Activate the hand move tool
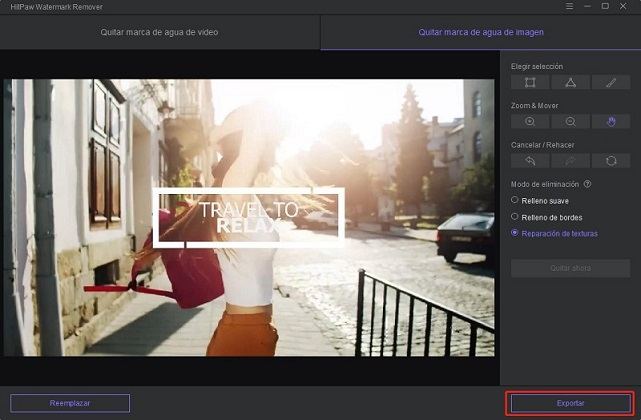The width and height of the screenshot is (641, 420). click(611, 121)
